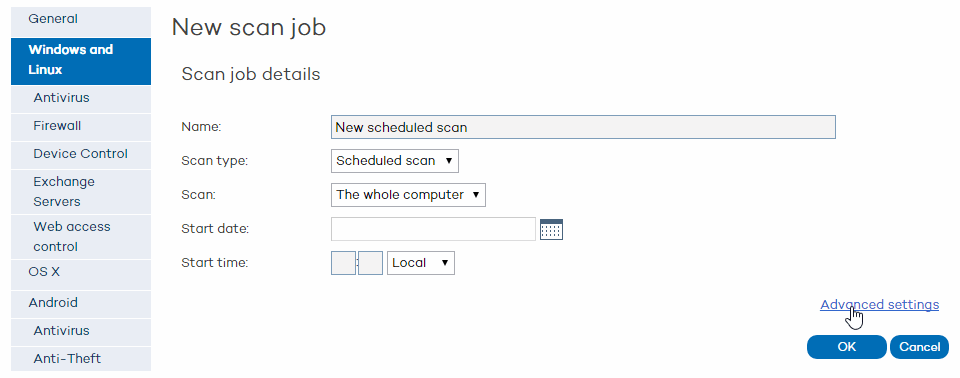Viewport: 960px width, 378px height.
Task: Select the General menu item
Action: click(x=81, y=19)
